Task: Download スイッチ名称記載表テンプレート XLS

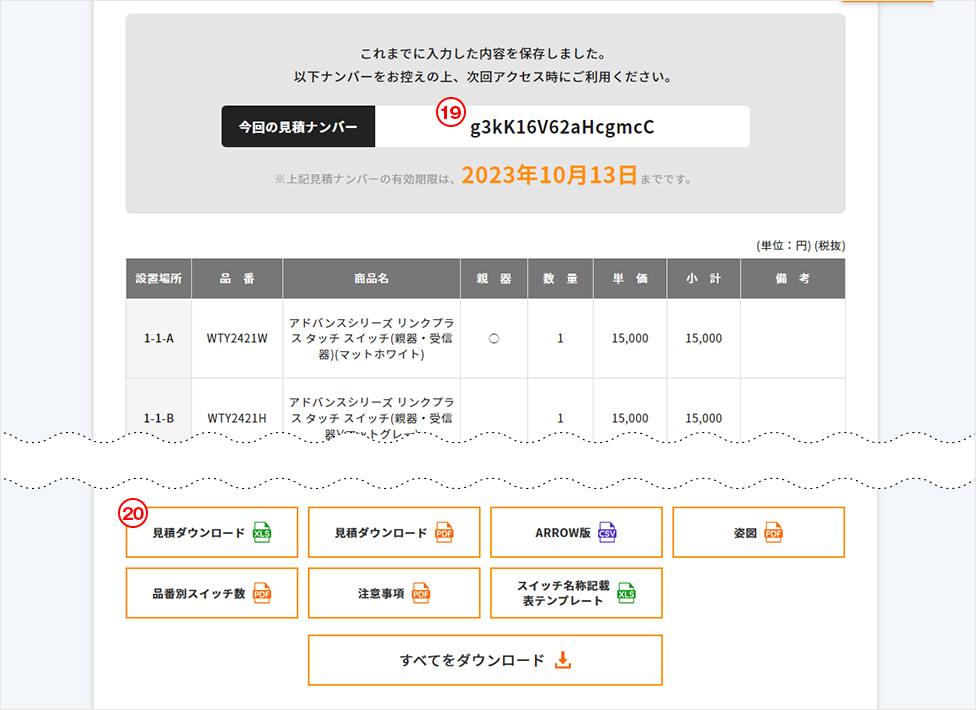Action: [x=576, y=593]
